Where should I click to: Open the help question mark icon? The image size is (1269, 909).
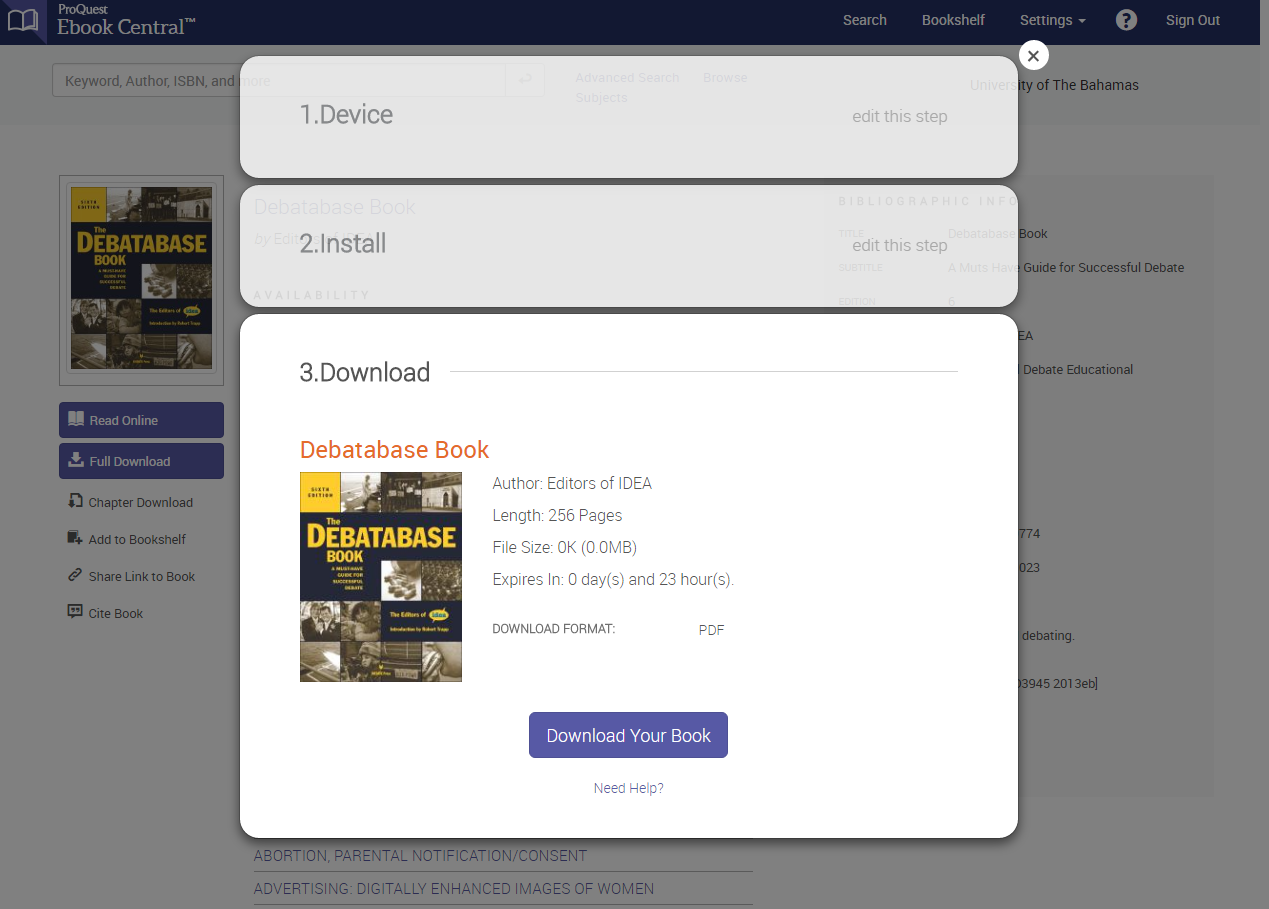[x=1126, y=20]
